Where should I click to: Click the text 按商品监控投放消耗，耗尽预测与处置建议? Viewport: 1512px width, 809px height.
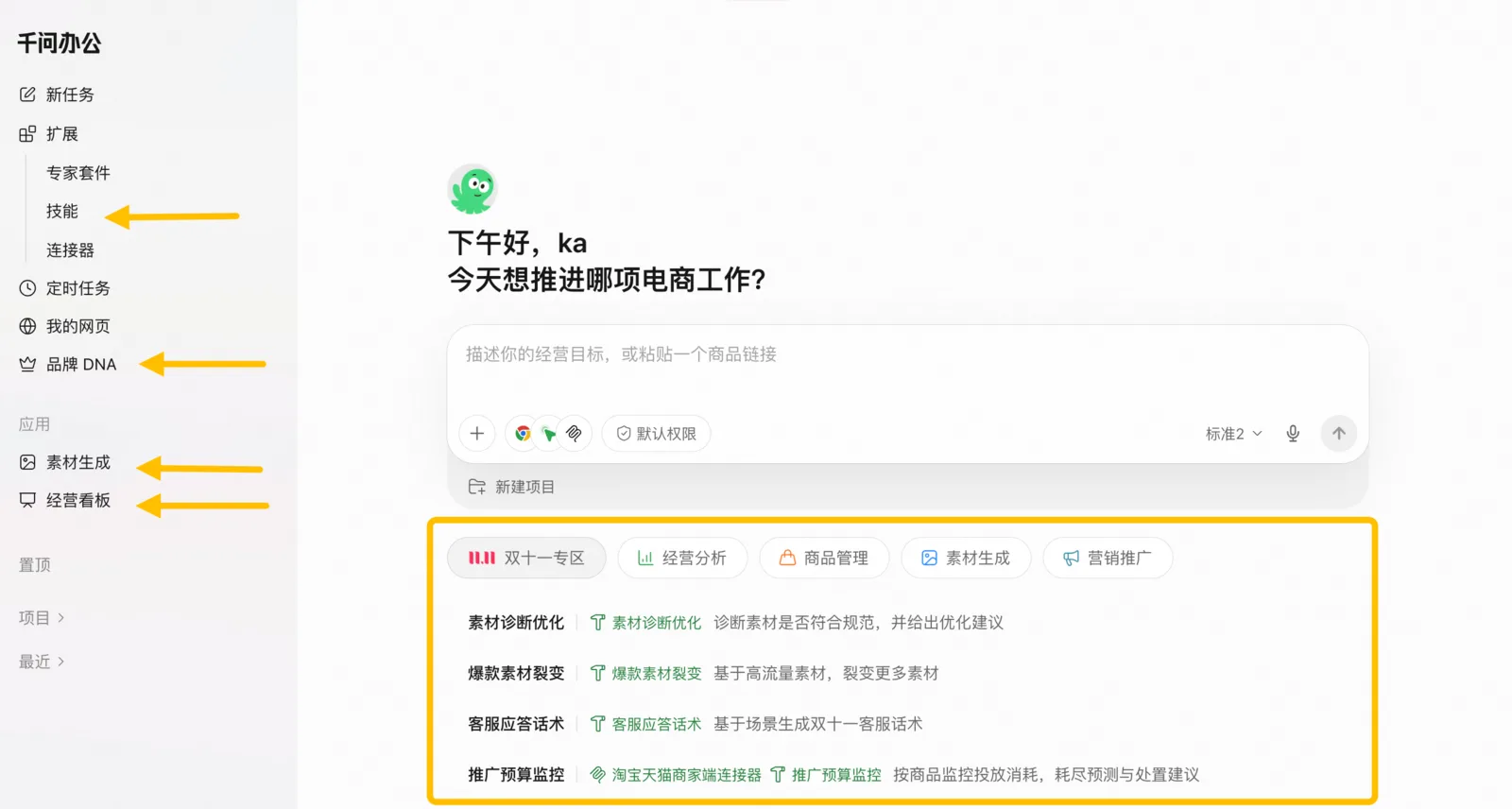(1046, 774)
